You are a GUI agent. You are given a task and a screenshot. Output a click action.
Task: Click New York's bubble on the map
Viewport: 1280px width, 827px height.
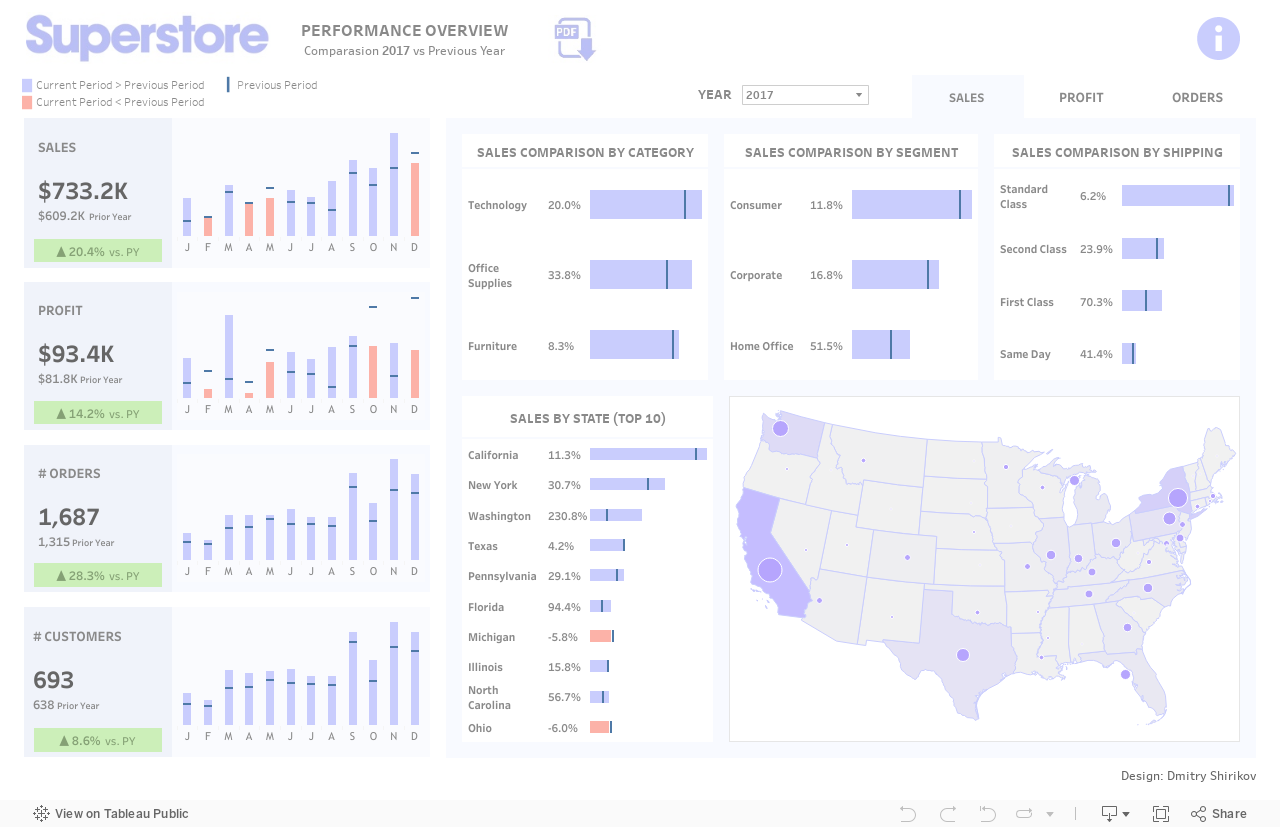tap(1178, 498)
